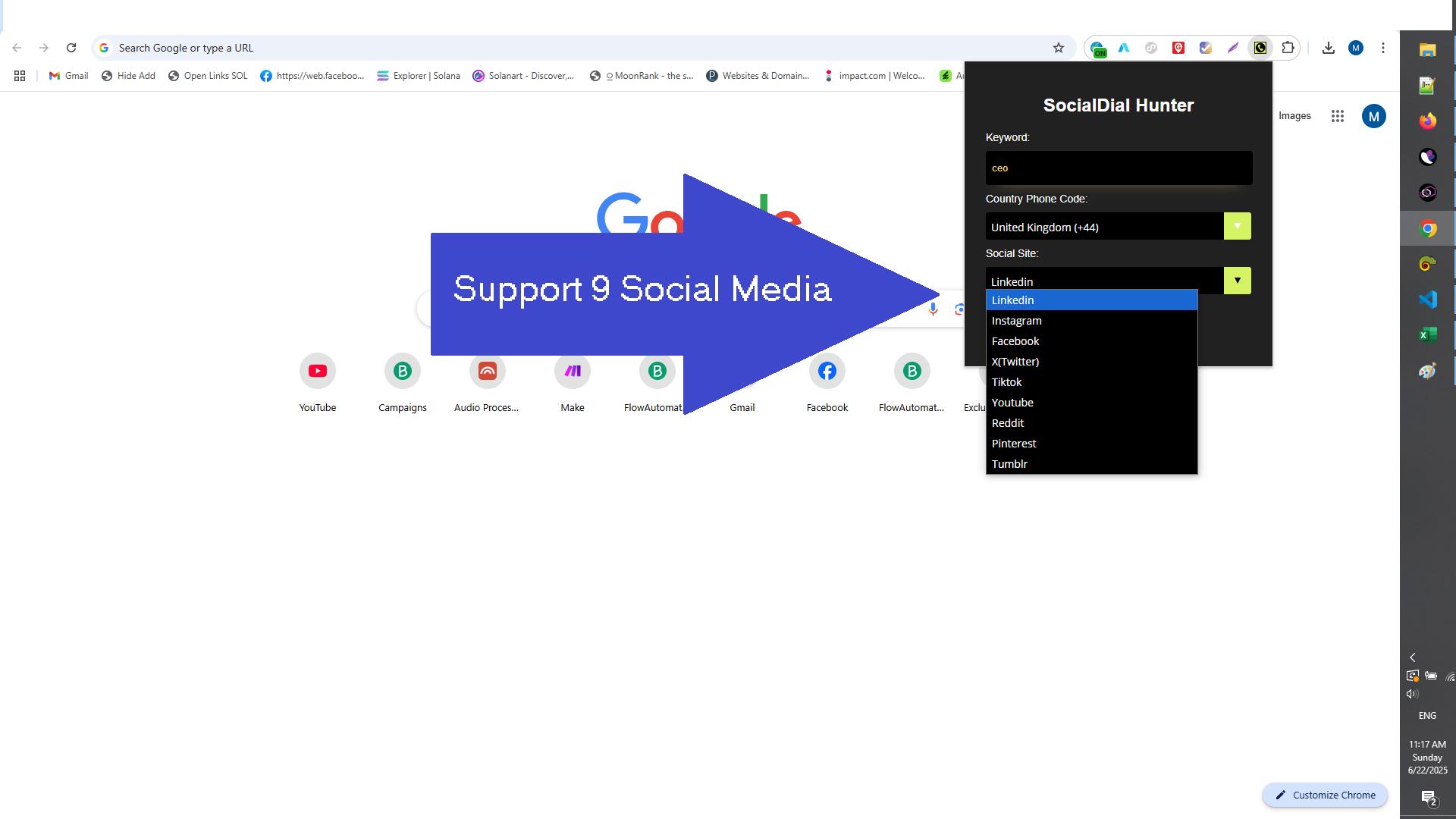Image resolution: width=1456 pixels, height=819 pixels.
Task: Click the Google apps grid icon
Action: pos(1338,116)
